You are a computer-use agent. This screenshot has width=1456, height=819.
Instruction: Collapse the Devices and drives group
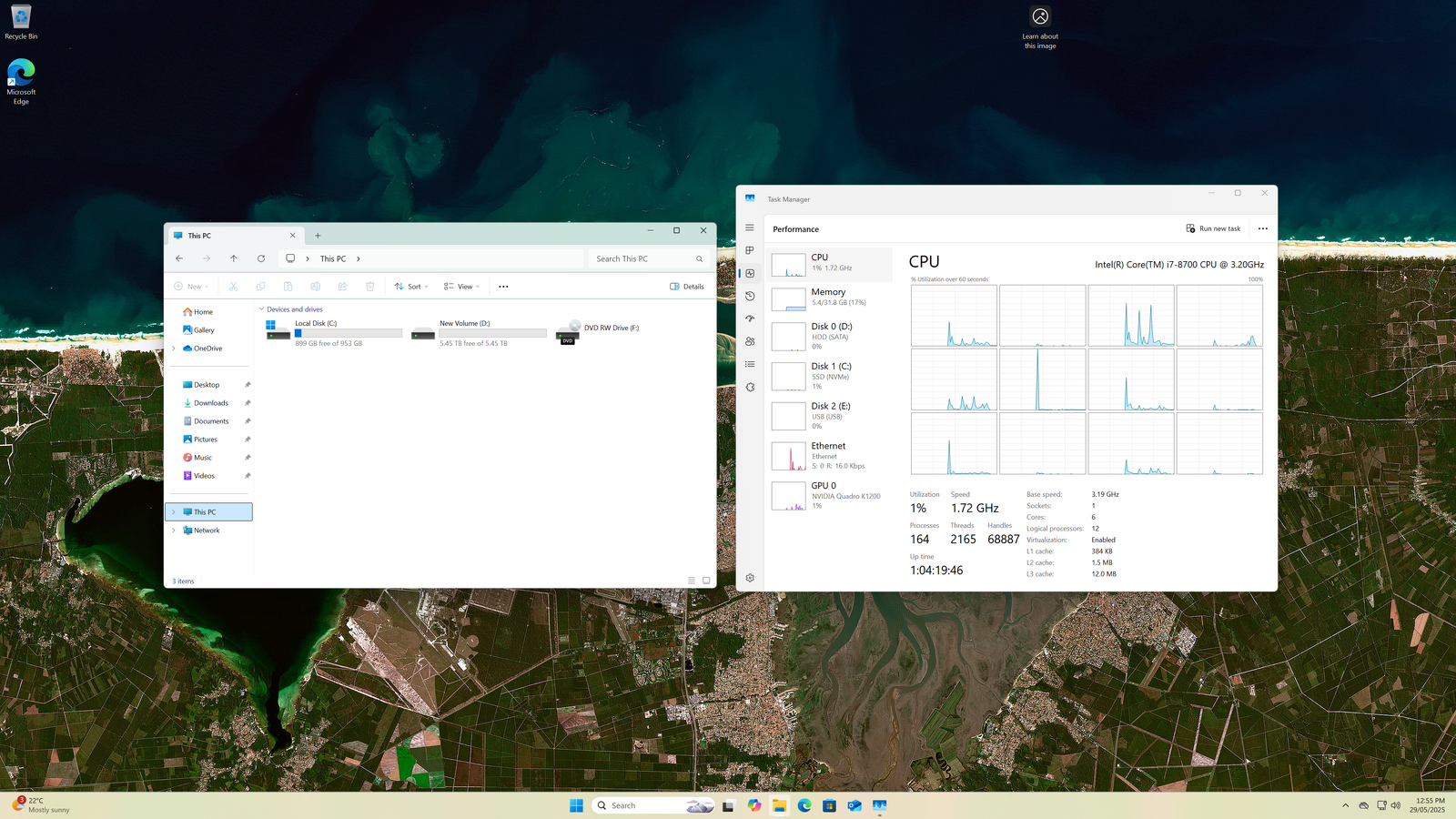pos(261,309)
